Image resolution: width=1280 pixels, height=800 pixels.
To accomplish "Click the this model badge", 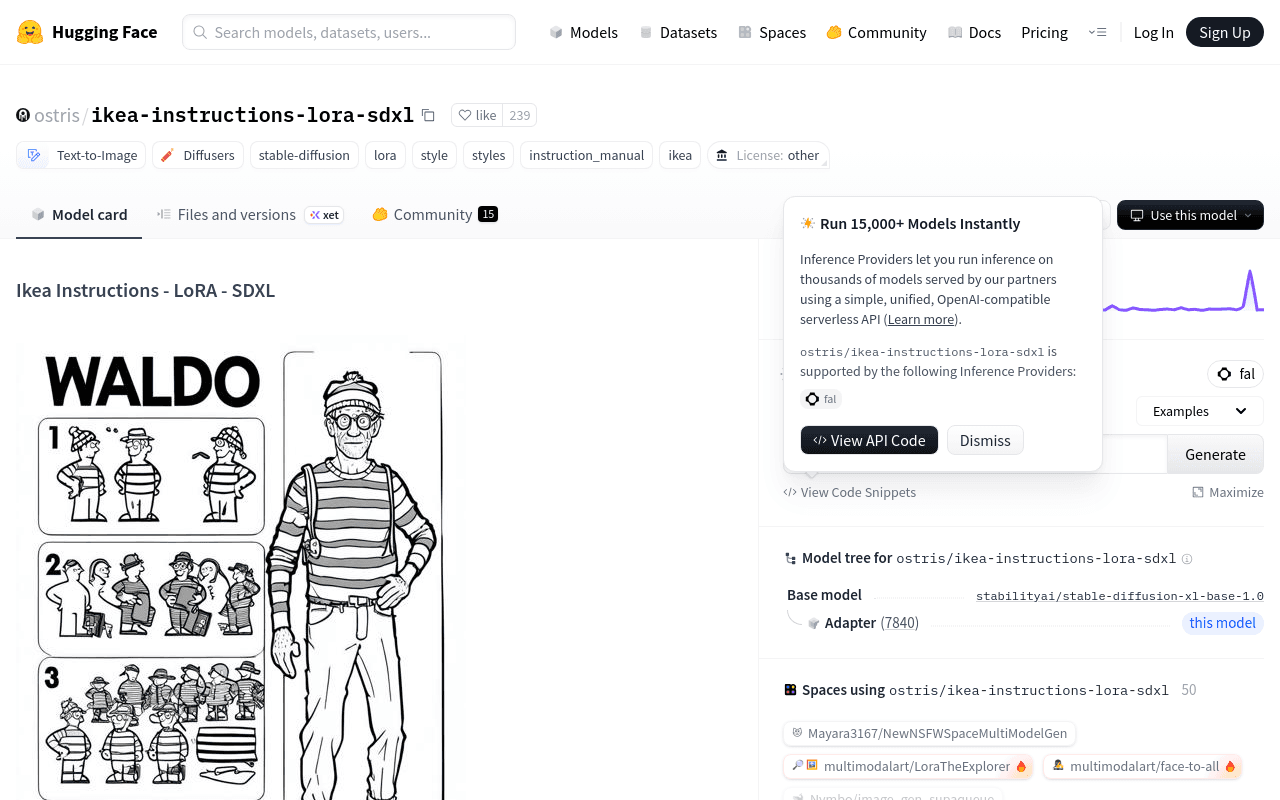I will click(x=1222, y=623).
